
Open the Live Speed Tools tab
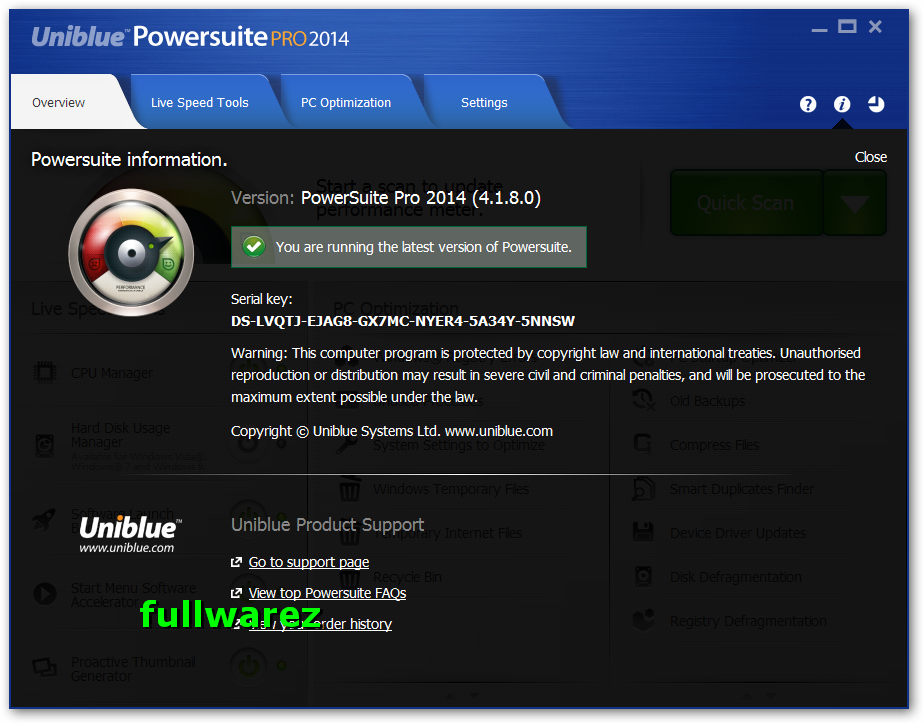(200, 103)
